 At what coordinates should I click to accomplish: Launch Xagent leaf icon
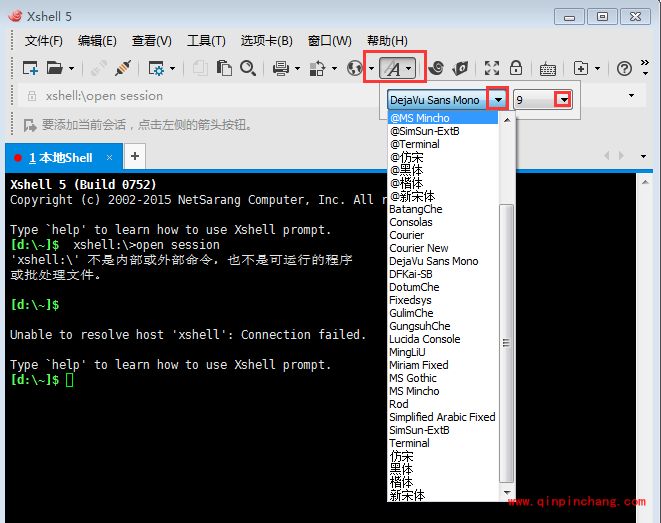coord(460,68)
